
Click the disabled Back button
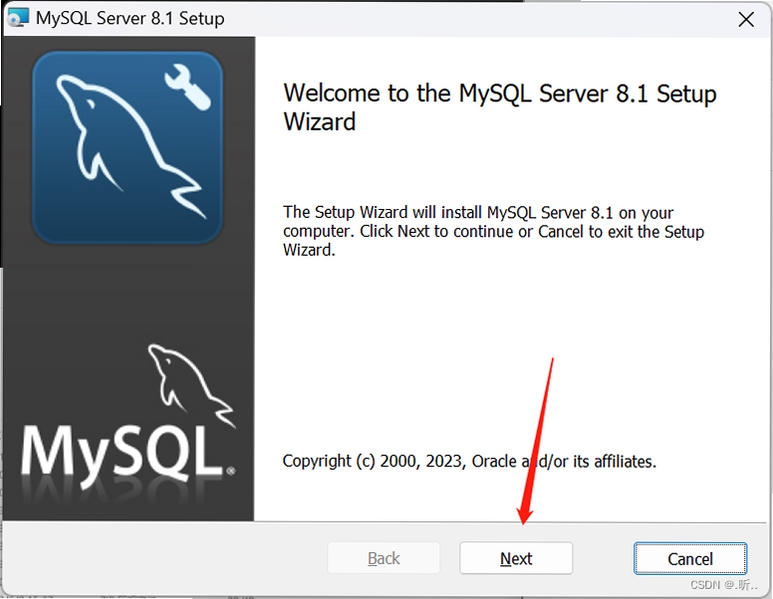[x=384, y=558]
